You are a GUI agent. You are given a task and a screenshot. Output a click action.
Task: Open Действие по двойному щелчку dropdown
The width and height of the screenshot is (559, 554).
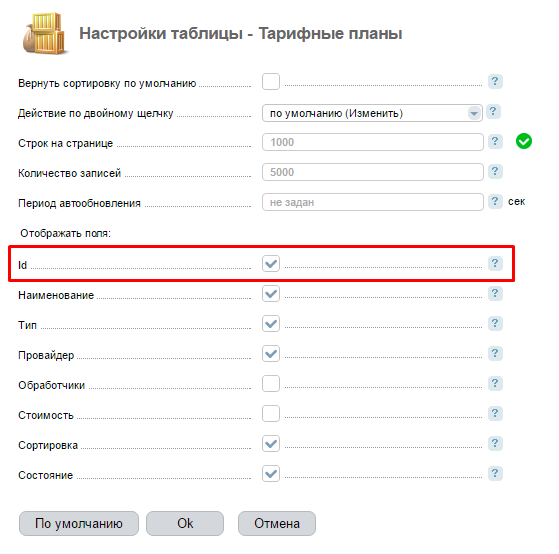(372, 113)
